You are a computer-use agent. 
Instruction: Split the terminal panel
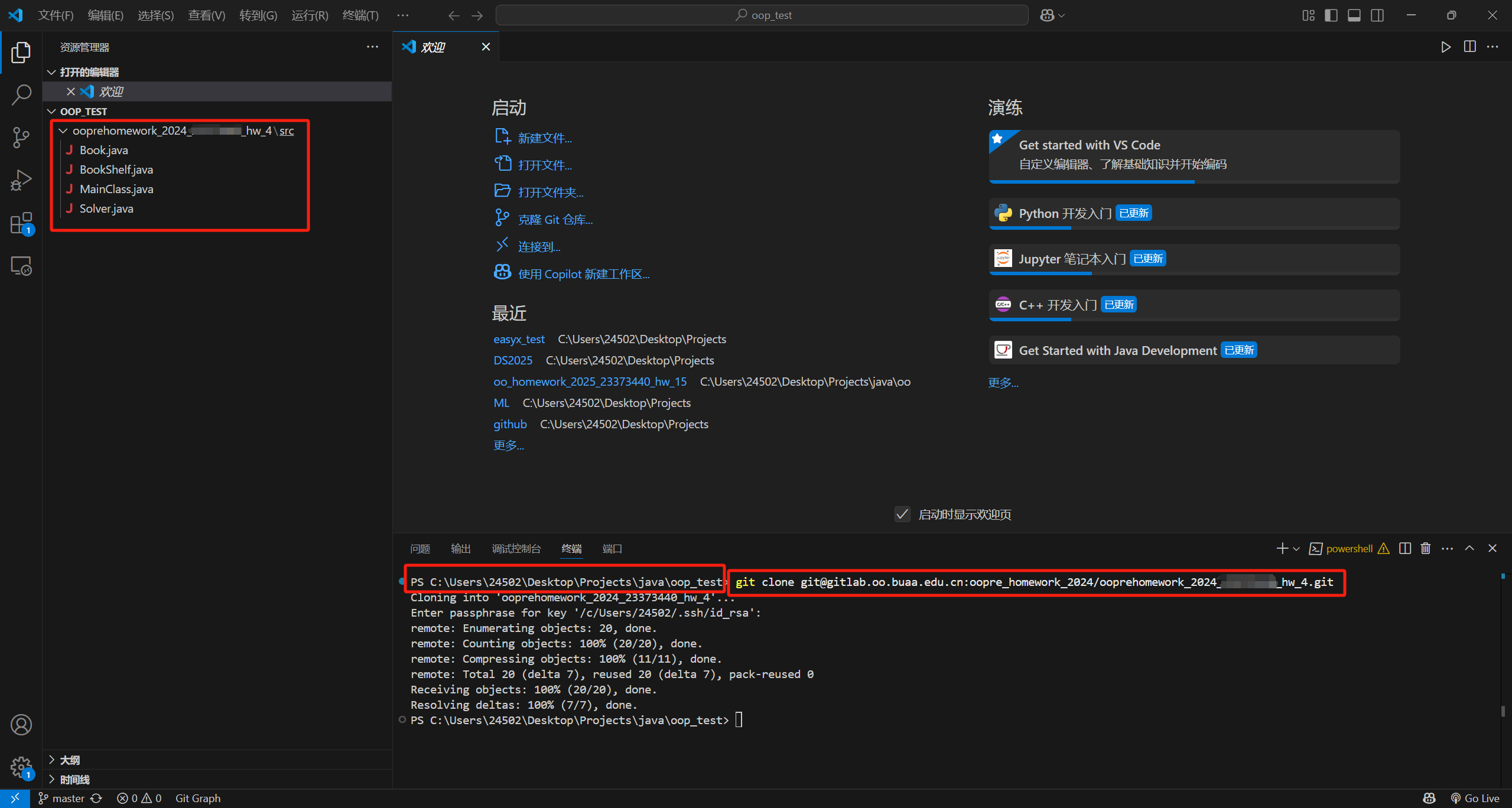[x=1405, y=549]
